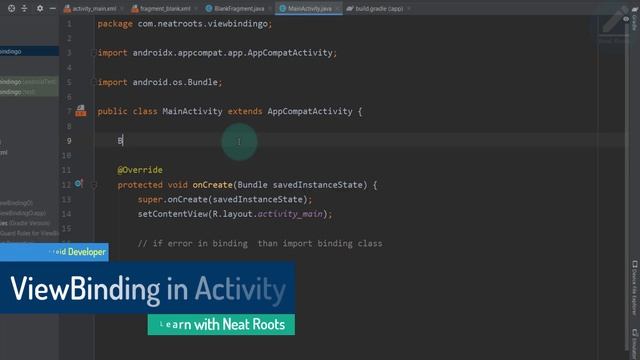The width and height of the screenshot is (640, 360).
Task: Open the Project panel gear options
Action: point(40,8)
